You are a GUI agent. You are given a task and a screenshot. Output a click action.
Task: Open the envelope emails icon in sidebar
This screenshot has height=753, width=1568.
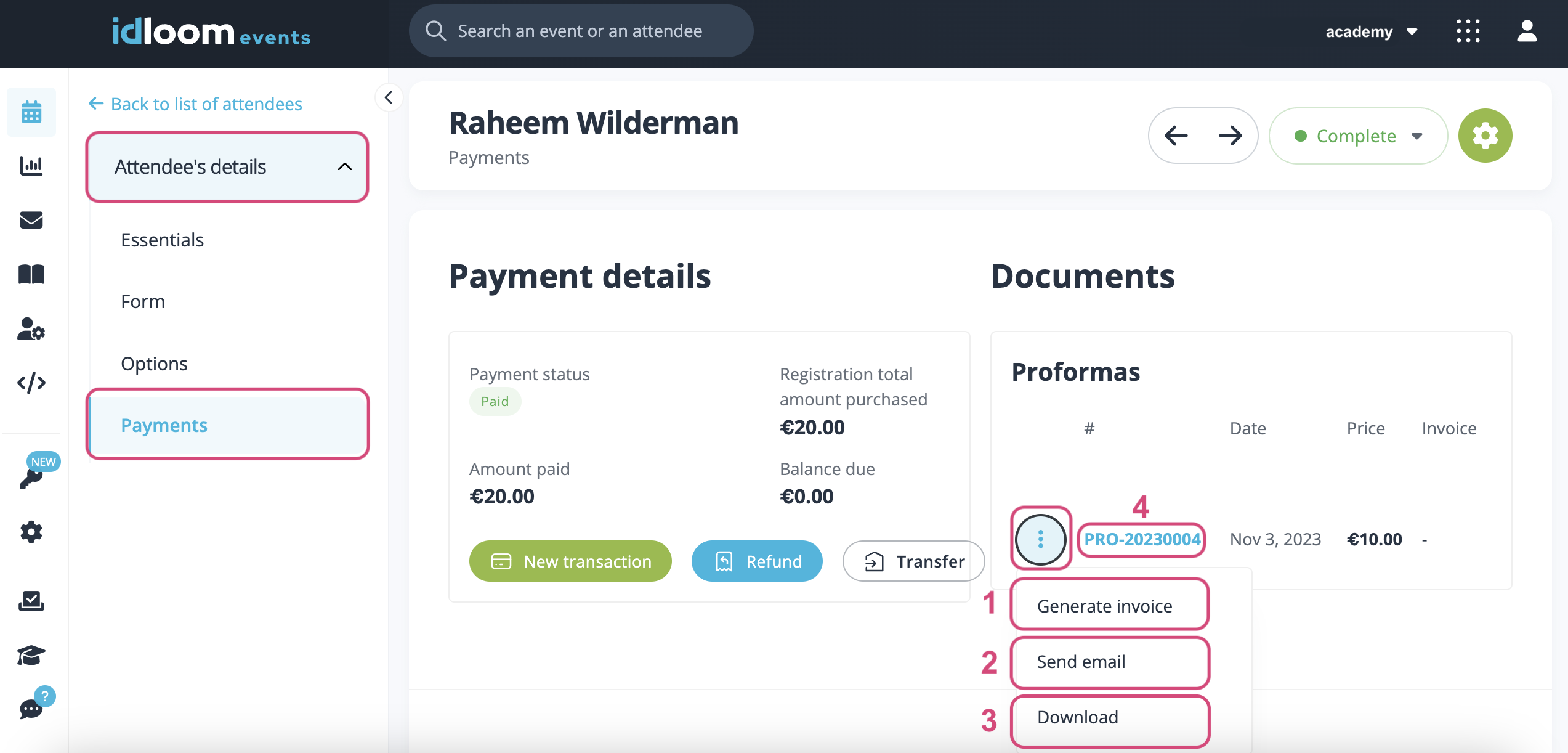pos(31,220)
